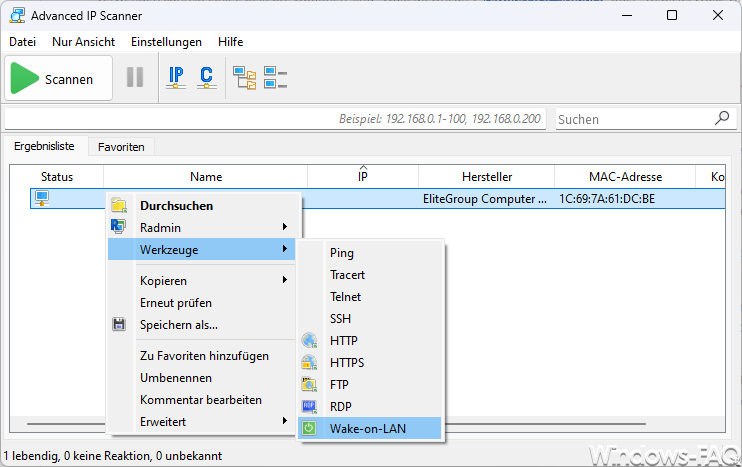The image size is (742, 467).
Task: Click the globe icon next to HTTP
Action: (x=309, y=340)
